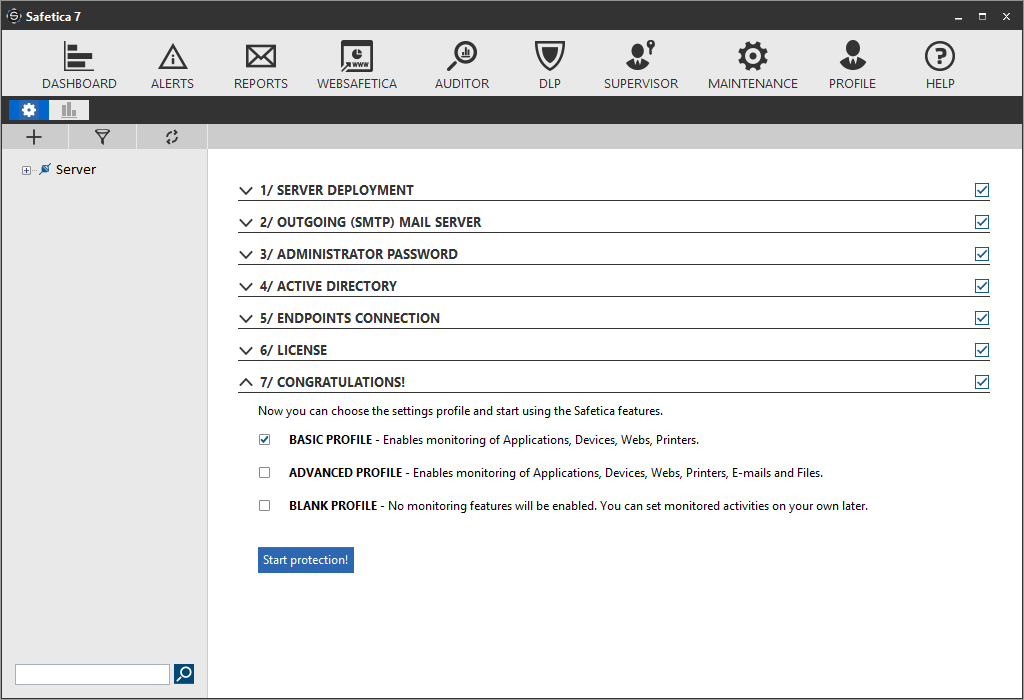The image size is (1024, 700).
Task: Open the Profile section
Action: (852, 65)
